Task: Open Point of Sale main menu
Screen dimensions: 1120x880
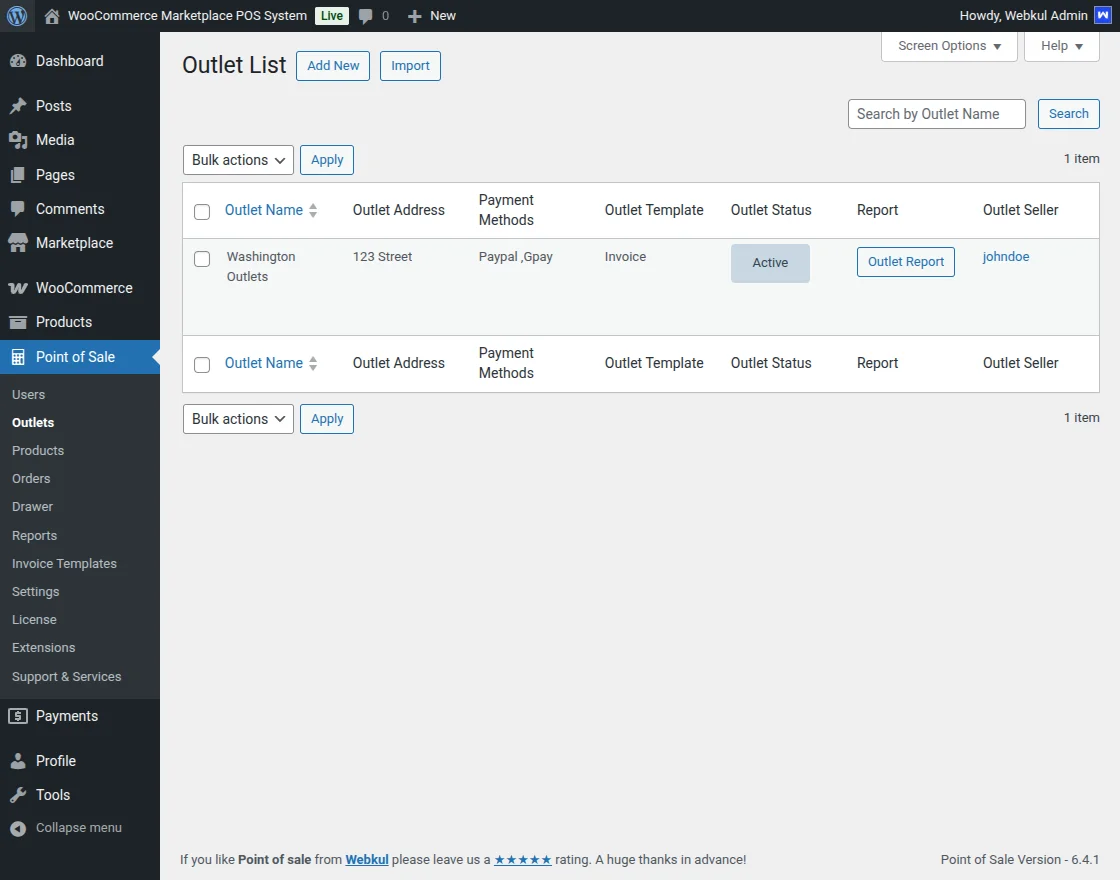Action: (x=80, y=357)
